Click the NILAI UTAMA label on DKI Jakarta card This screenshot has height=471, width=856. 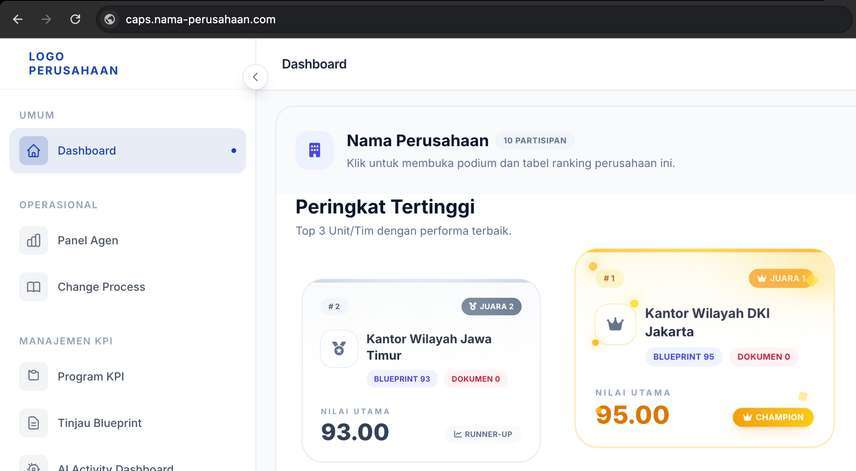[633, 393]
